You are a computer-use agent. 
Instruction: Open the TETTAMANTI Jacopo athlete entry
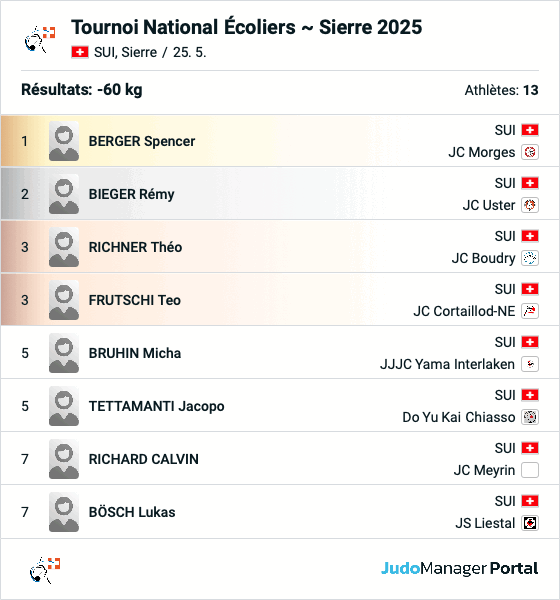pos(156,406)
